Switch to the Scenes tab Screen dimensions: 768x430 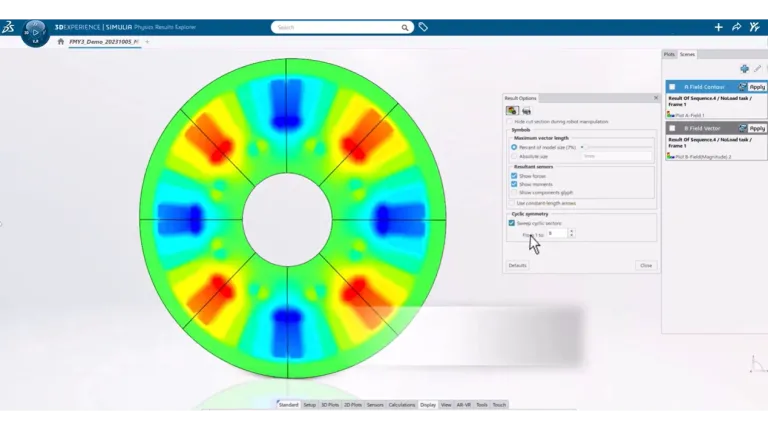click(x=687, y=54)
